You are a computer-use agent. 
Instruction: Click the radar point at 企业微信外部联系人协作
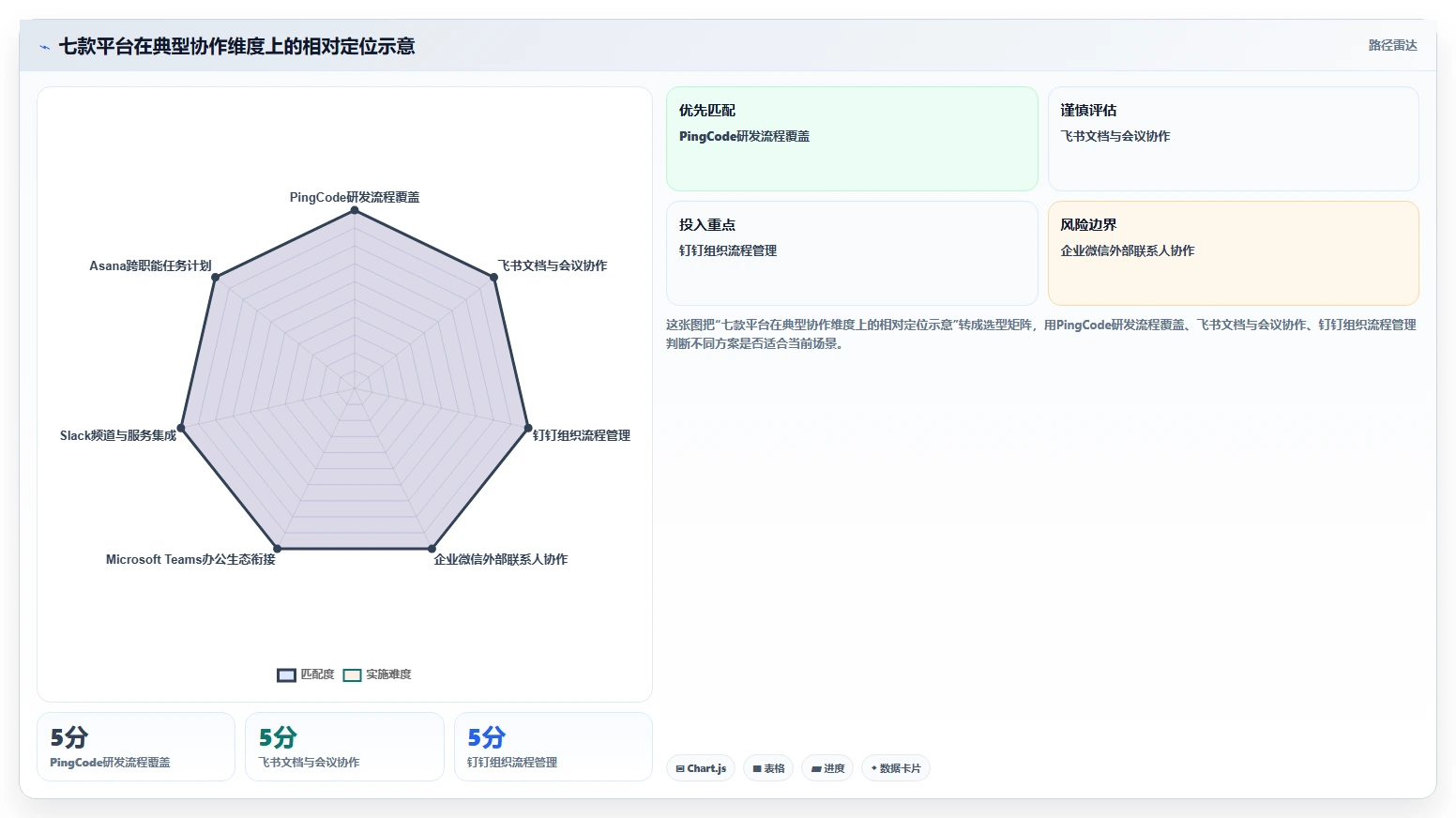pos(432,549)
